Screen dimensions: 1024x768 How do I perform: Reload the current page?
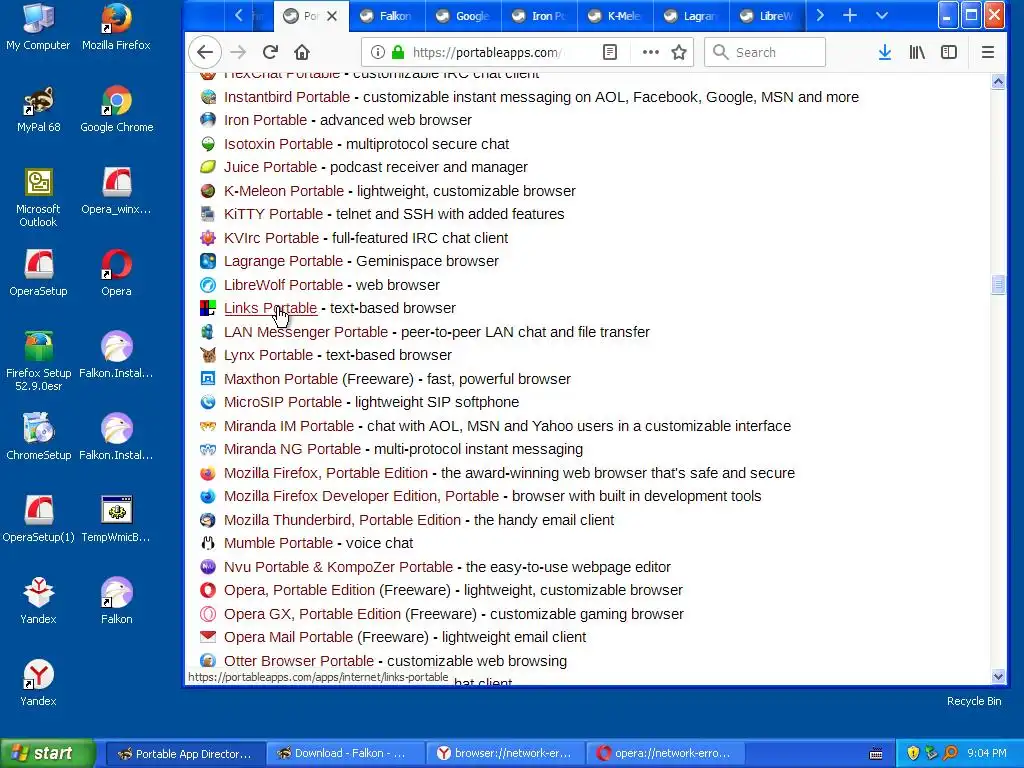coord(270,52)
